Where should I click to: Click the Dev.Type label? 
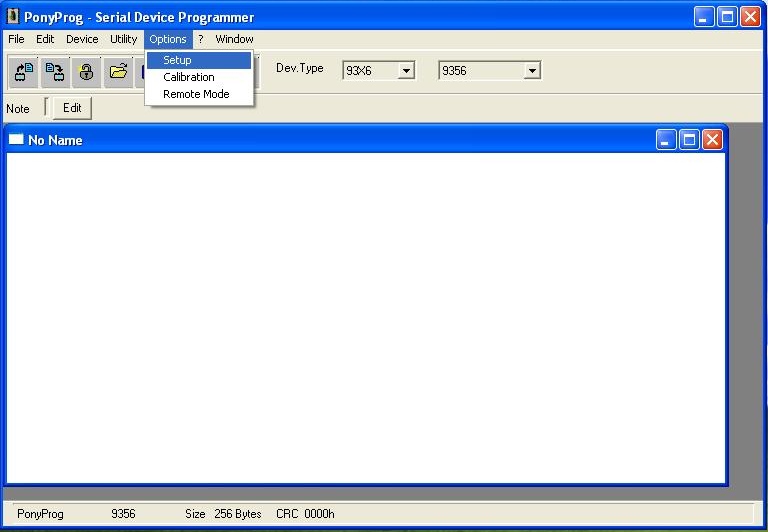pos(300,68)
